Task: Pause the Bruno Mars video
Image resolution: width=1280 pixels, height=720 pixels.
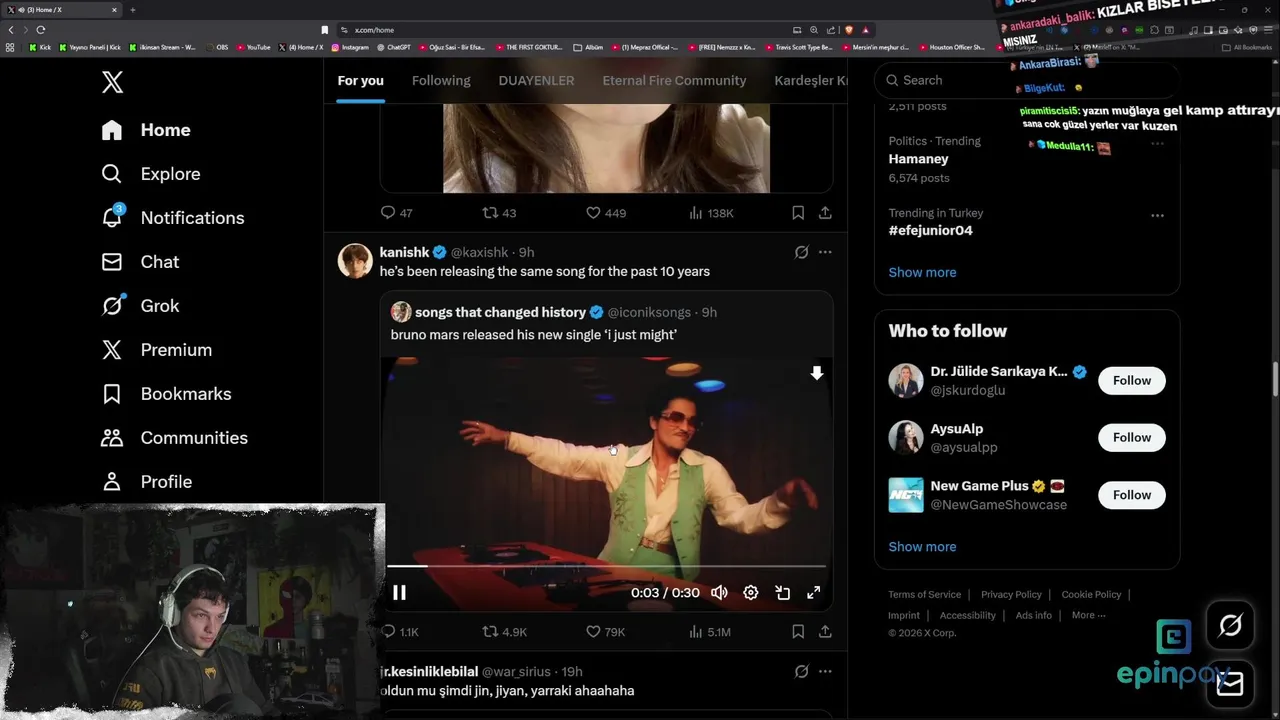Action: tap(399, 593)
